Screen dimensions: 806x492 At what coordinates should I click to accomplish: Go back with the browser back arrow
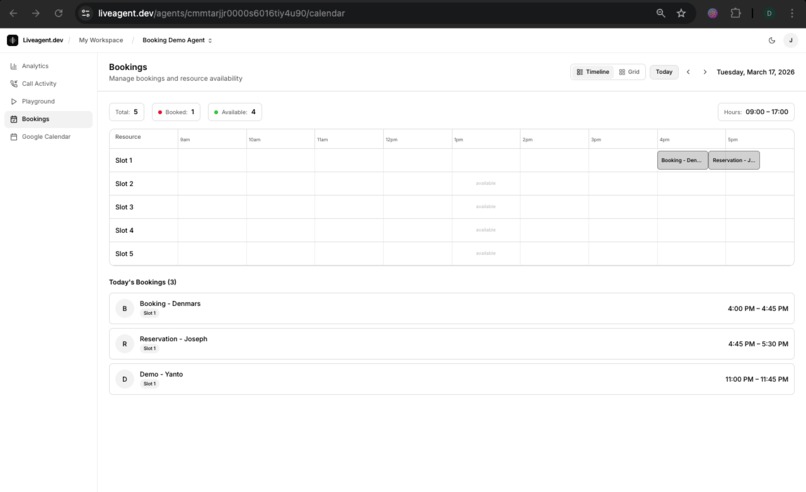pos(13,13)
